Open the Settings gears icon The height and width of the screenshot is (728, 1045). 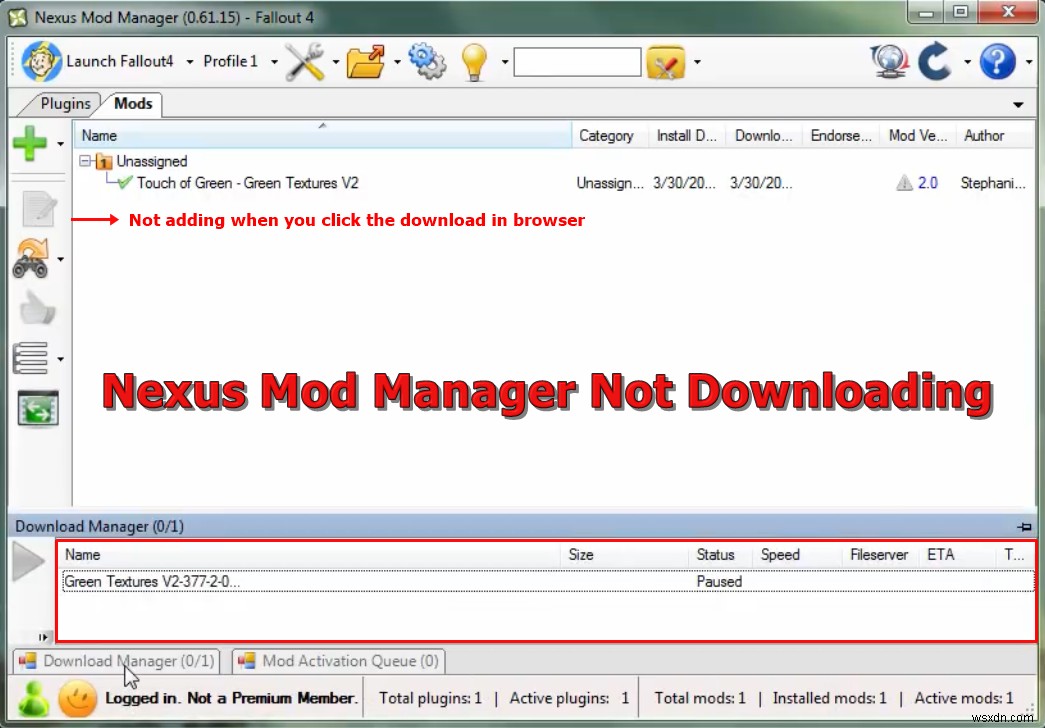point(427,61)
